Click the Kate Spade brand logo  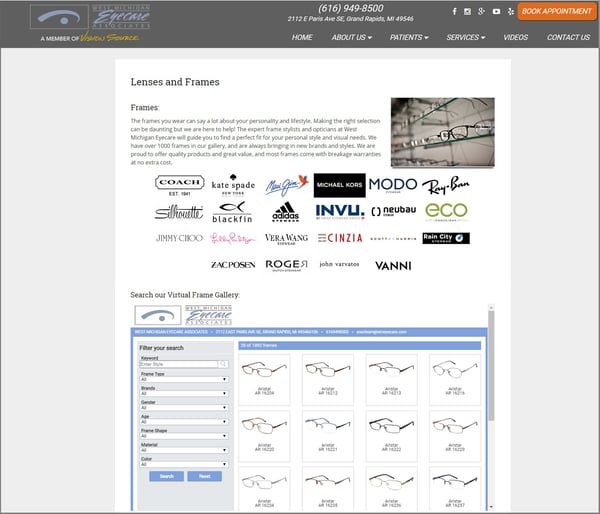point(233,185)
